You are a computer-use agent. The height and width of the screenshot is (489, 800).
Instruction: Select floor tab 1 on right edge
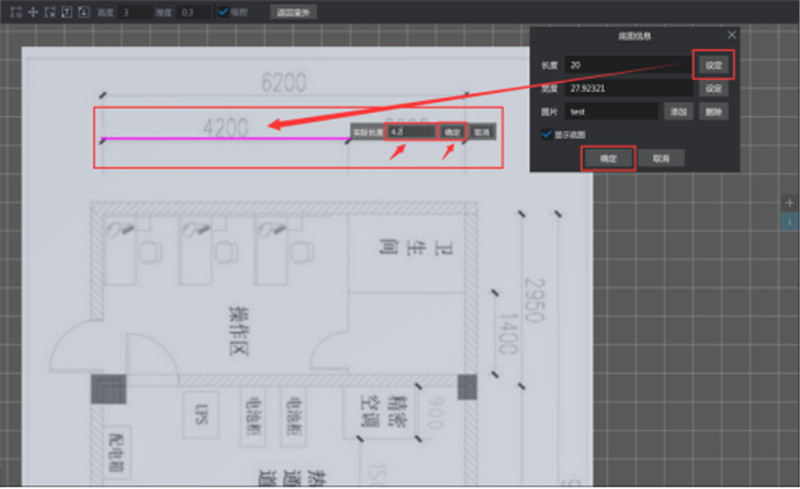(x=789, y=220)
